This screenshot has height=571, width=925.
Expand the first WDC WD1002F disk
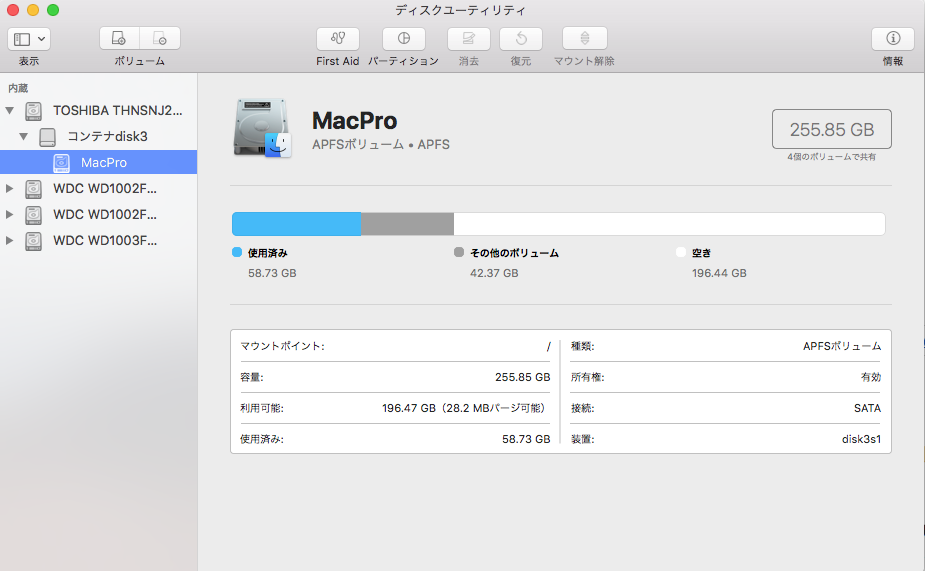(11, 188)
